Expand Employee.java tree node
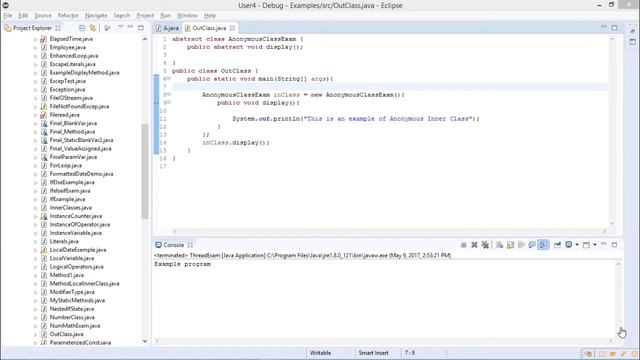The width and height of the screenshot is (640, 360). [x=36, y=48]
